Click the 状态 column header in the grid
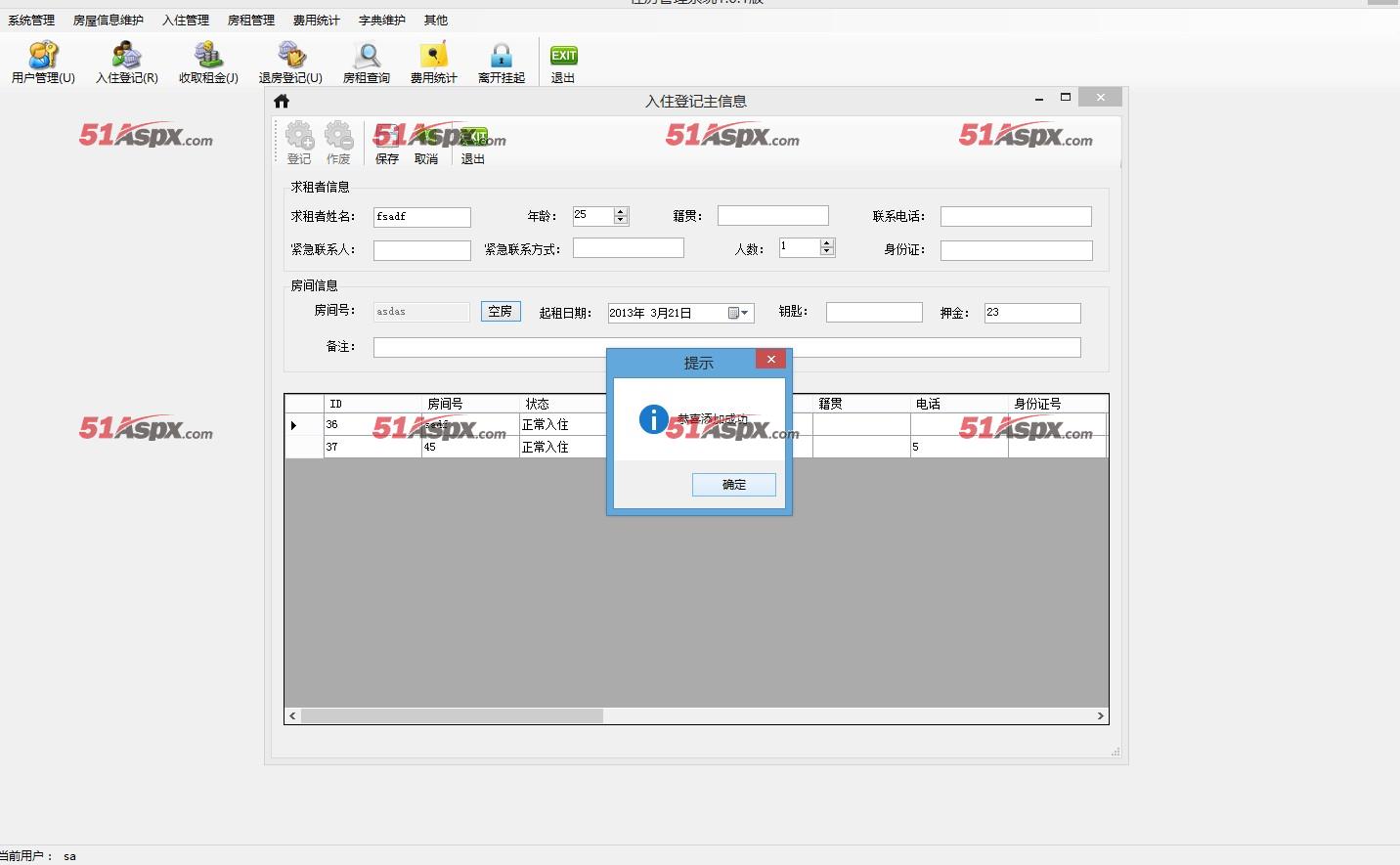Viewport: 1400px width, 865px height. coord(563,404)
